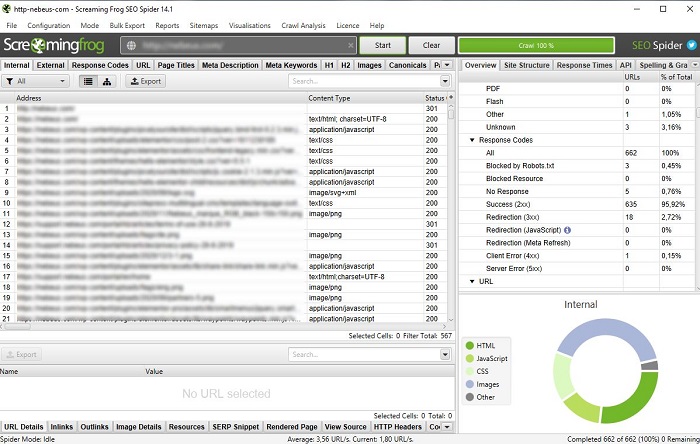Open the API tab
The image size is (700, 444).
pos(625,65)
